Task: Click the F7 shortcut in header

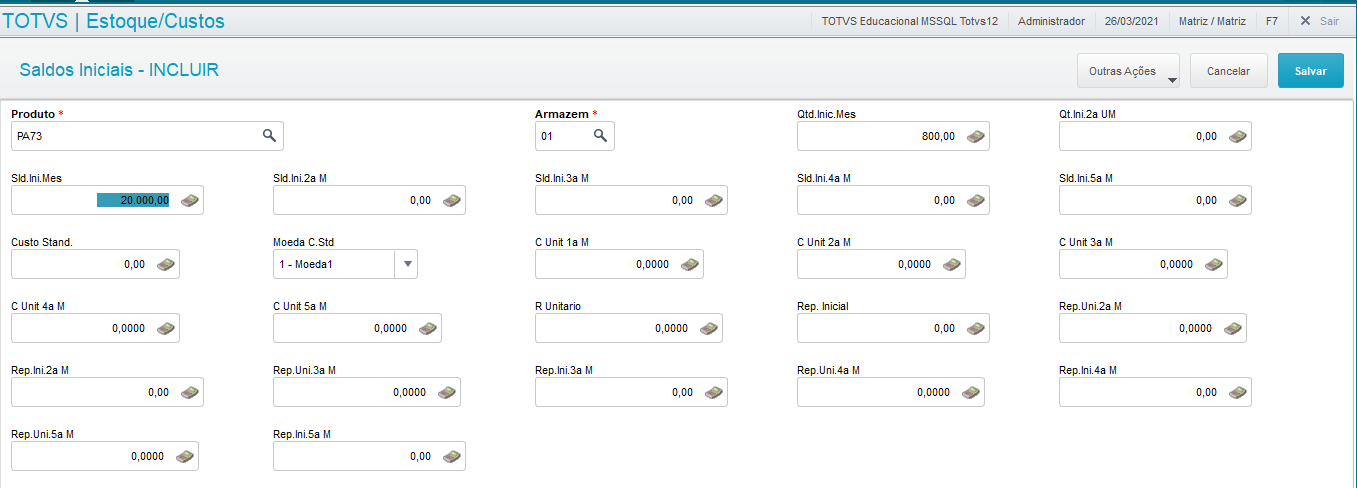Action: (x=1271, y=20)
